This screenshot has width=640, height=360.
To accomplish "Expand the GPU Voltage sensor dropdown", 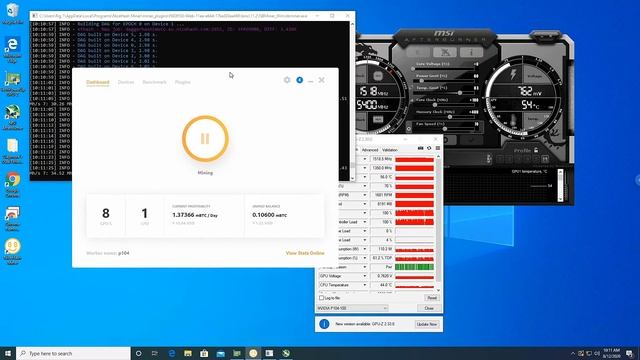I will [364, 276].
